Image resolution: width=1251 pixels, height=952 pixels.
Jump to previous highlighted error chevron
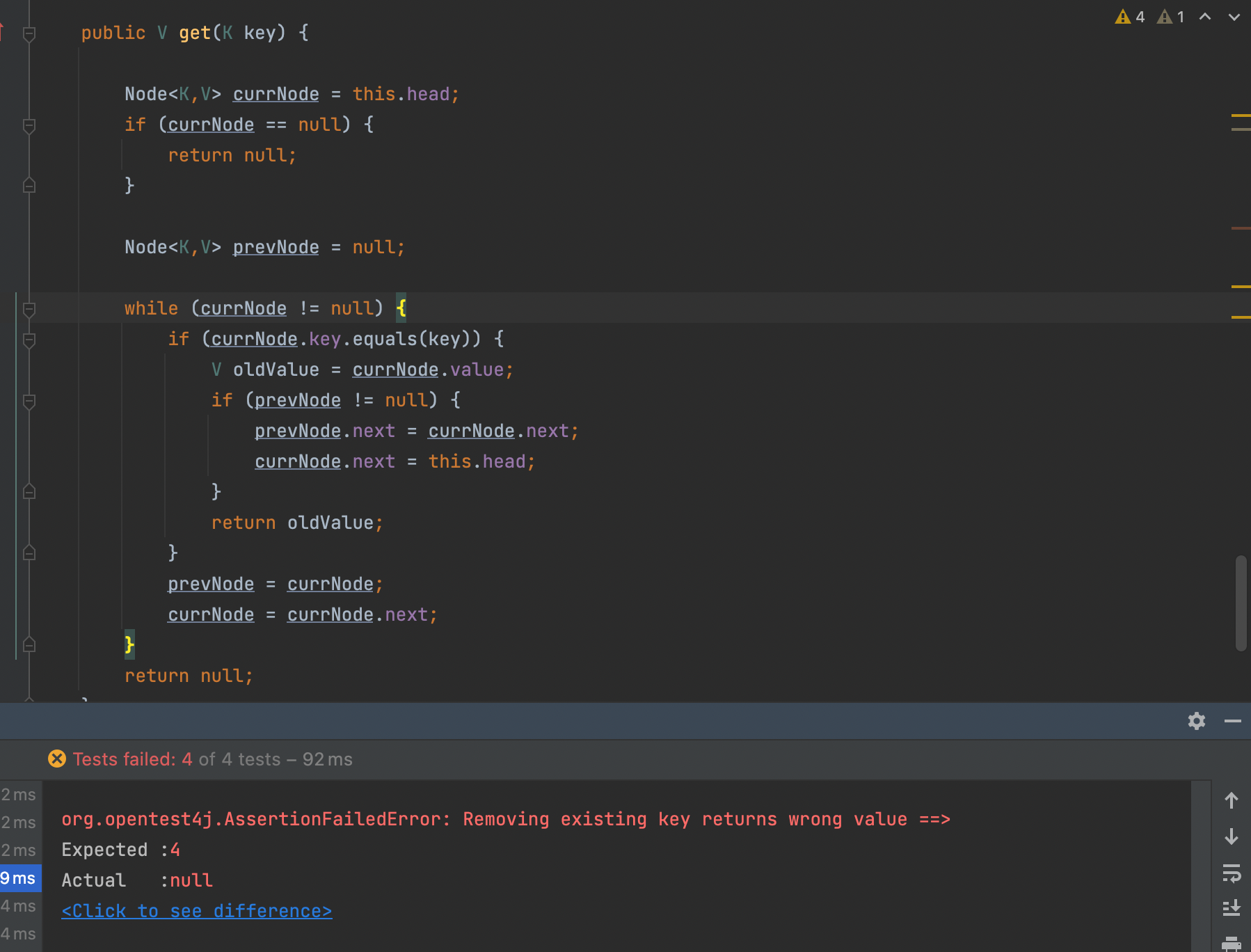(1205, 17)
